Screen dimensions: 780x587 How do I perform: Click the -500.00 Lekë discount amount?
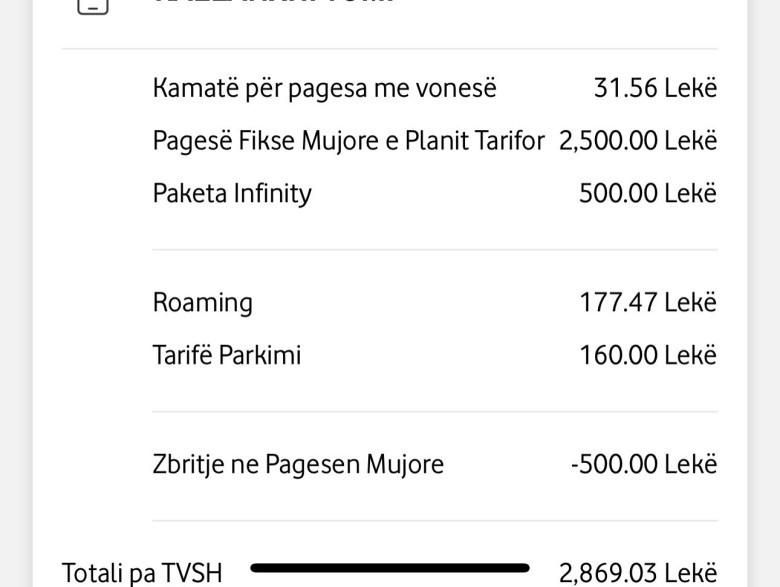pos(644,464)
